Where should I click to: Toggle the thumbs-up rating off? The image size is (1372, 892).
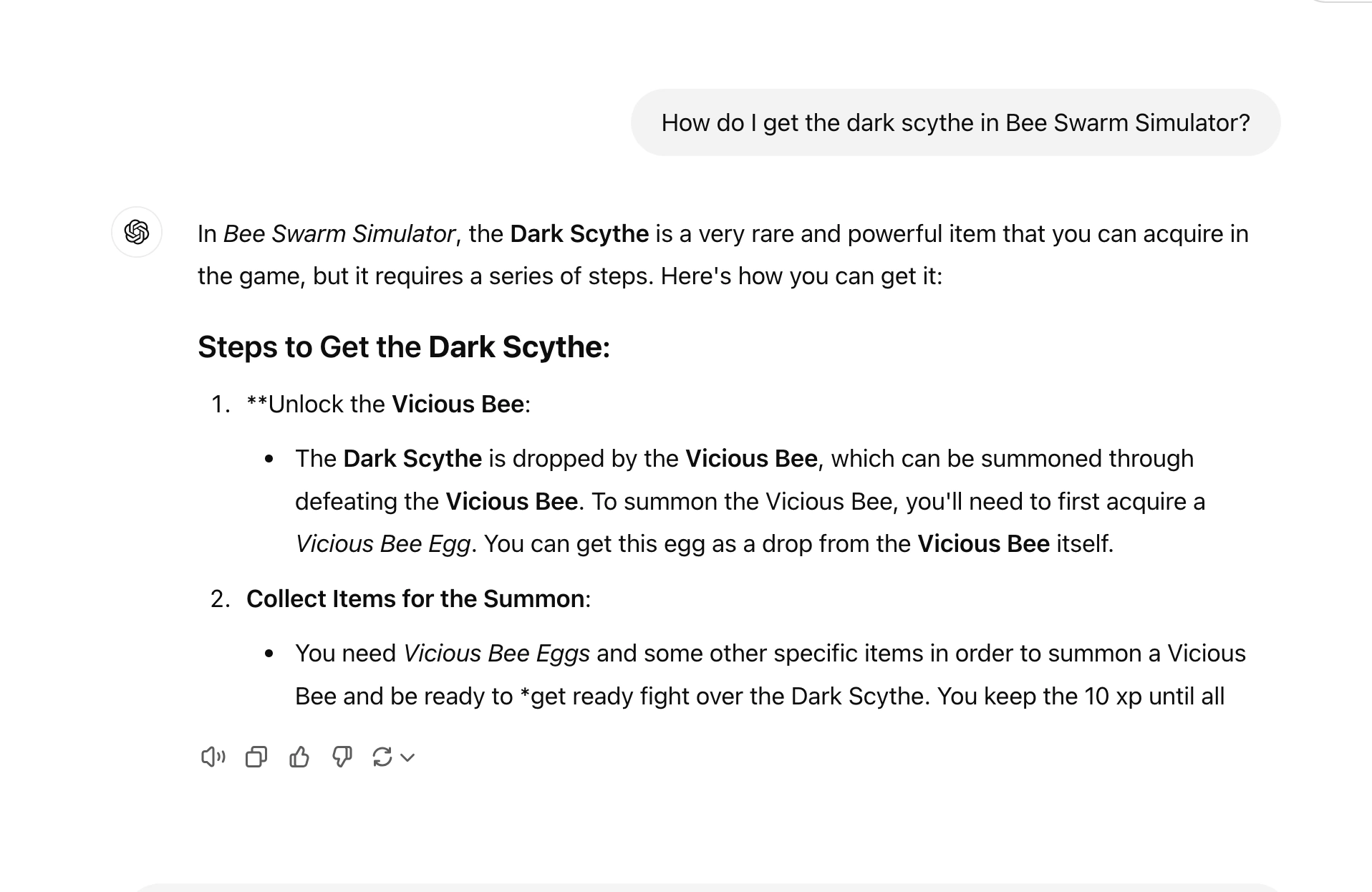pyautogui.click(x=299, y=757)
